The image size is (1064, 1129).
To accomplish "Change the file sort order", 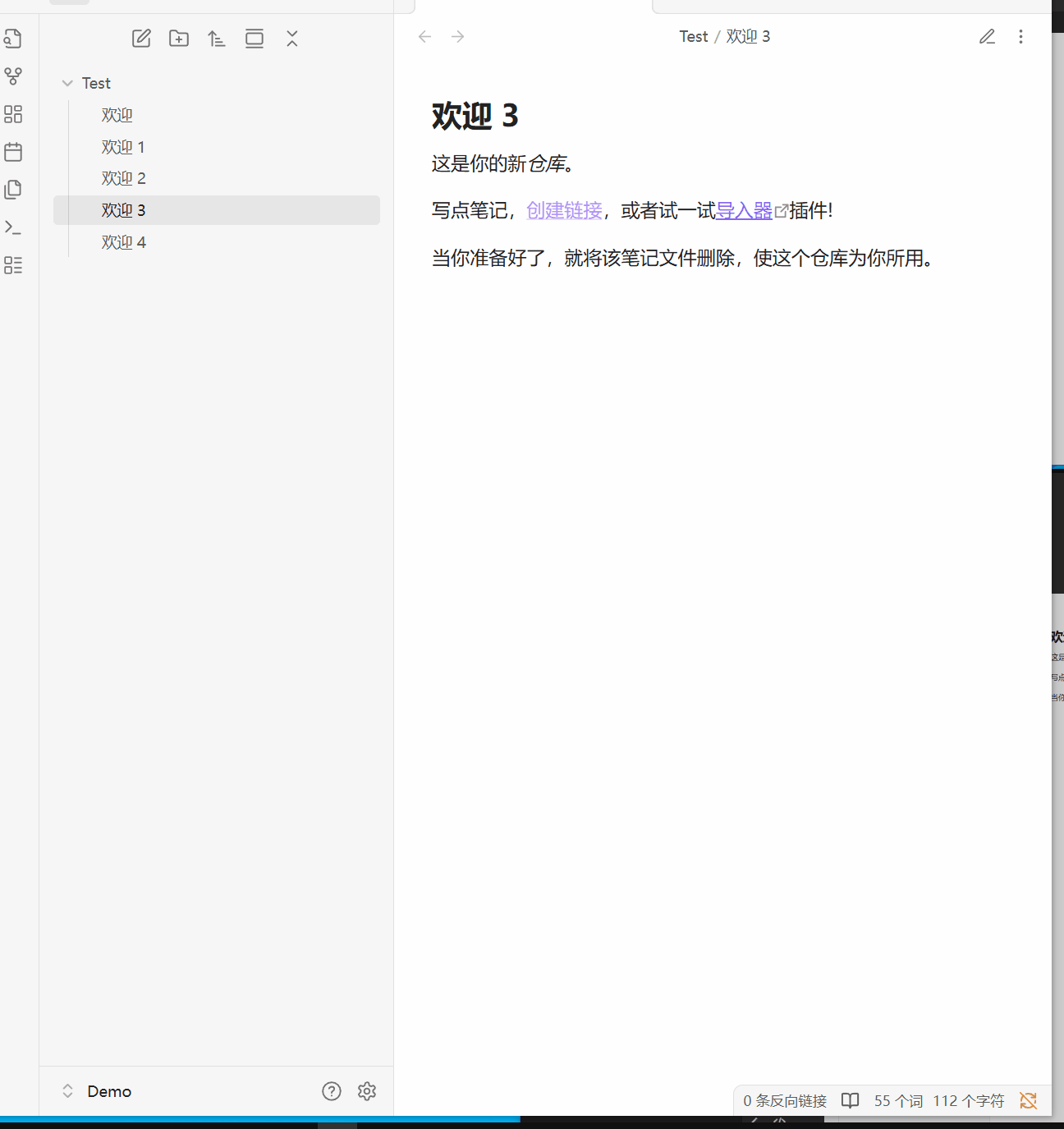I will click(x=217, y=39).
